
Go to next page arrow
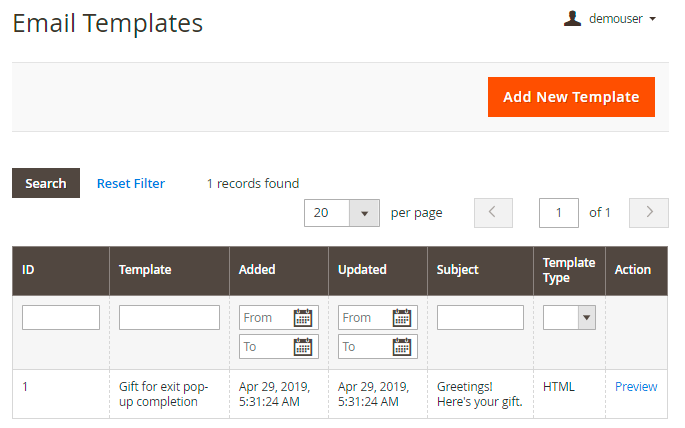pos(649,212)
